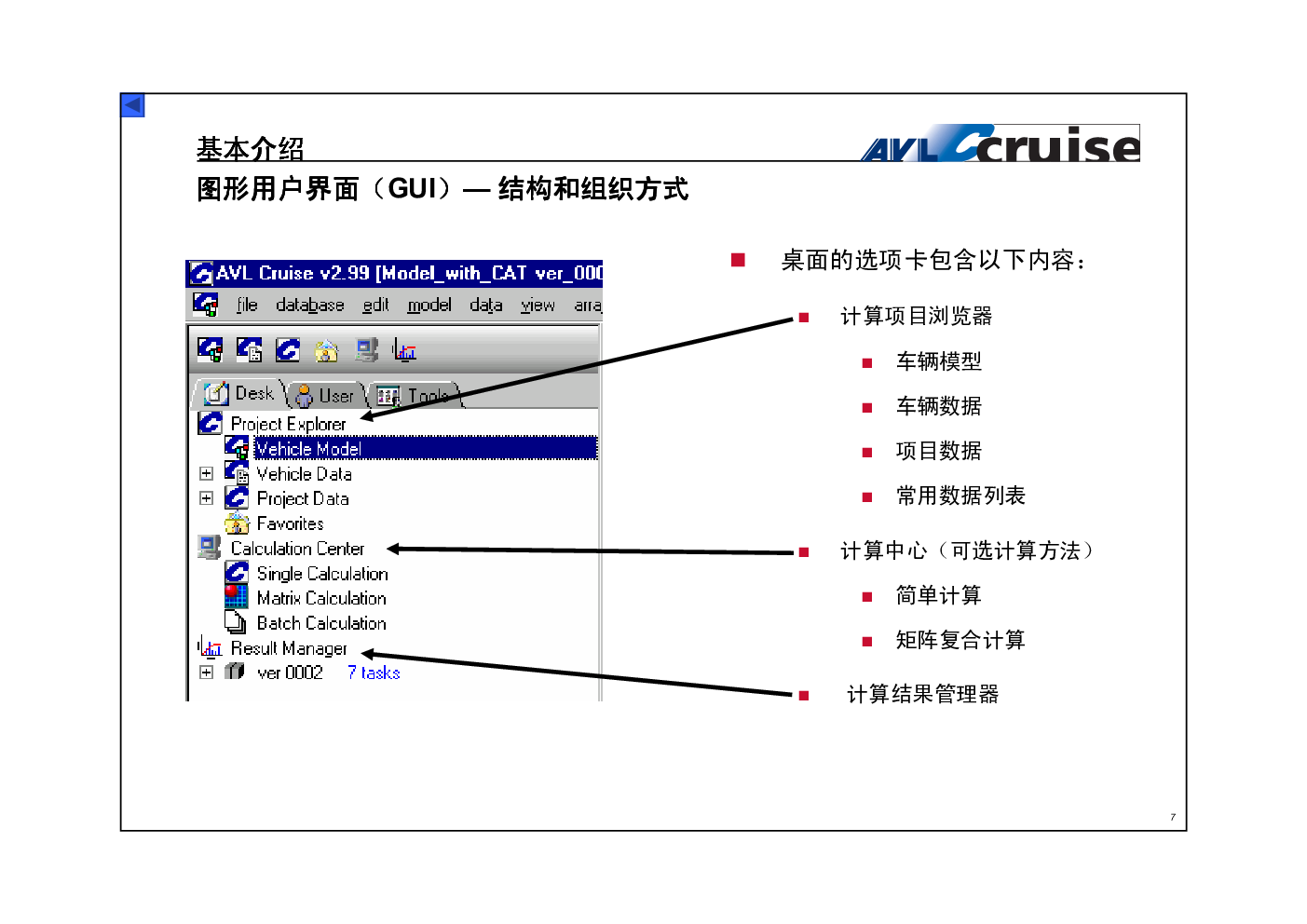Click the Project Data toolbar icon
This screenshot has width=1307, height=924.
coord(288,350)
